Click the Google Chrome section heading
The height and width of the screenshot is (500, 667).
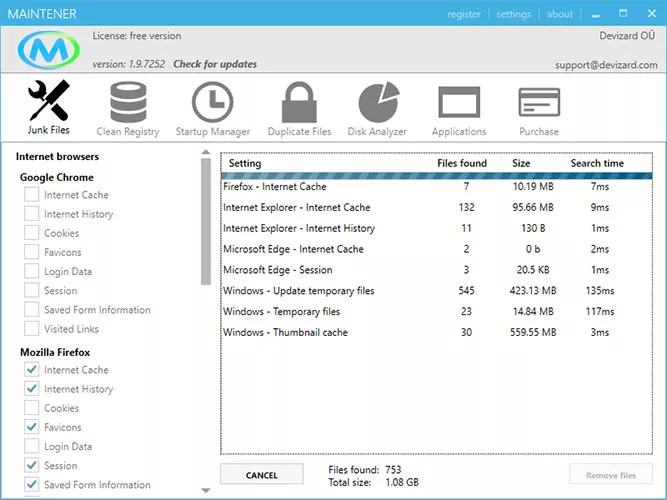click(x=57, y=177)
